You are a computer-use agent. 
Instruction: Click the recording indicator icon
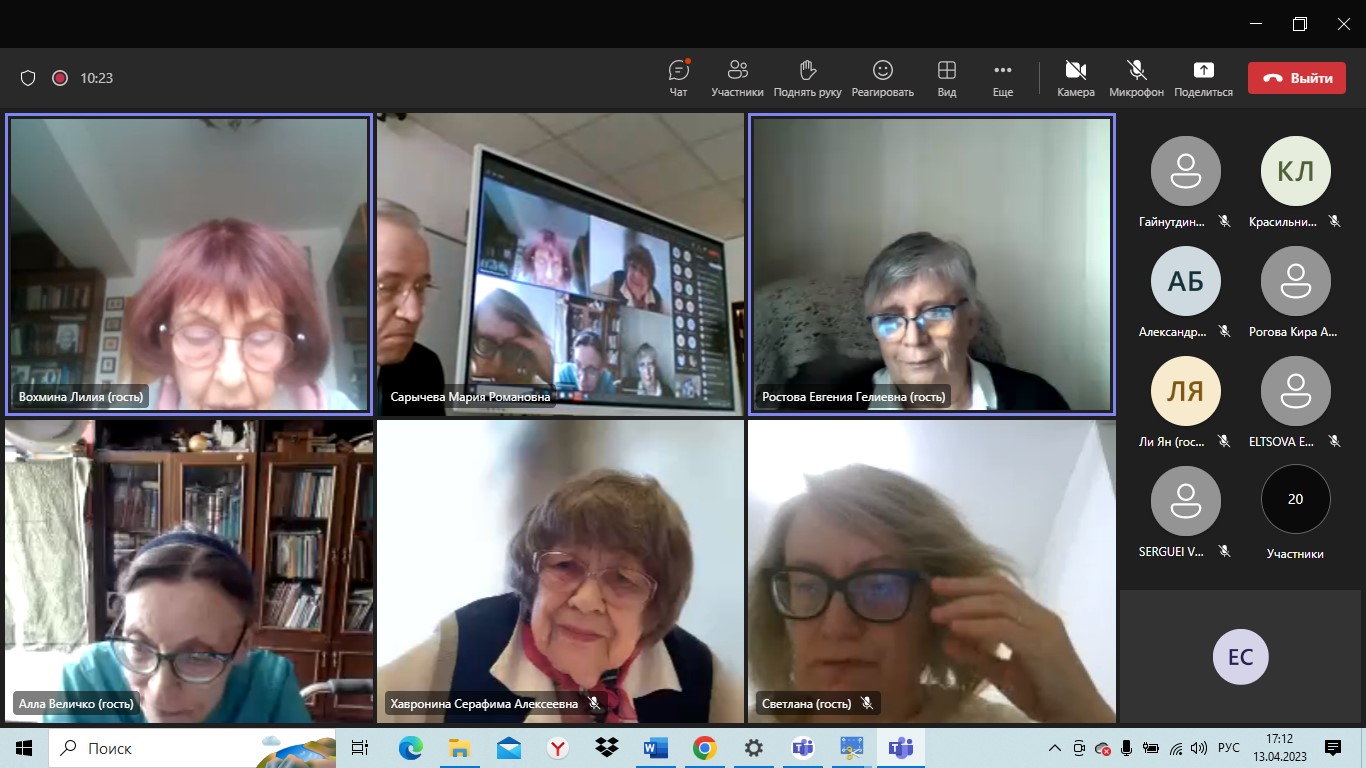[x=60, y=78]
